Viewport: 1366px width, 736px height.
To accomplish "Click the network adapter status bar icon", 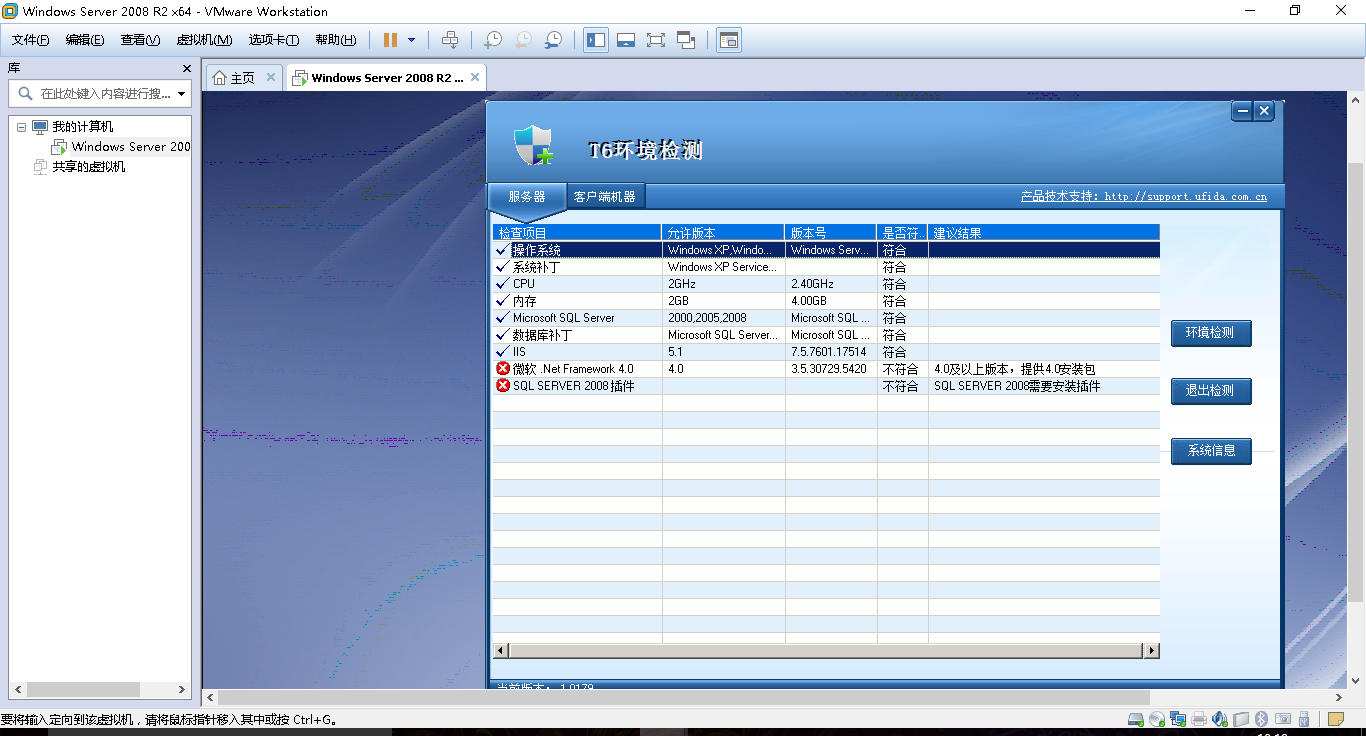I will (x=1178, y=719).
